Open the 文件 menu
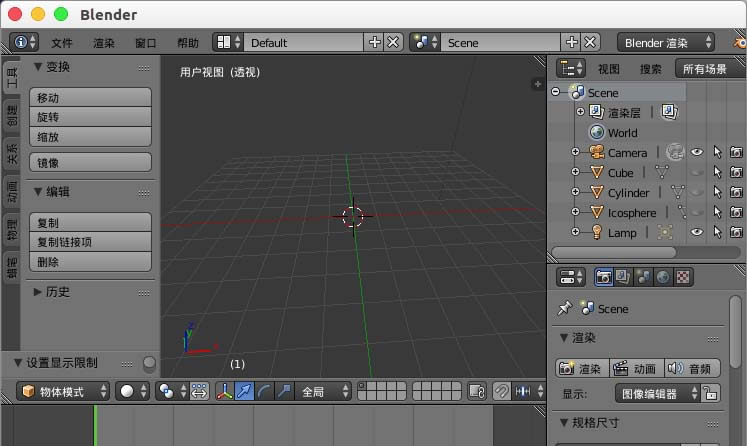747x446 pixels. click(62, 43)
